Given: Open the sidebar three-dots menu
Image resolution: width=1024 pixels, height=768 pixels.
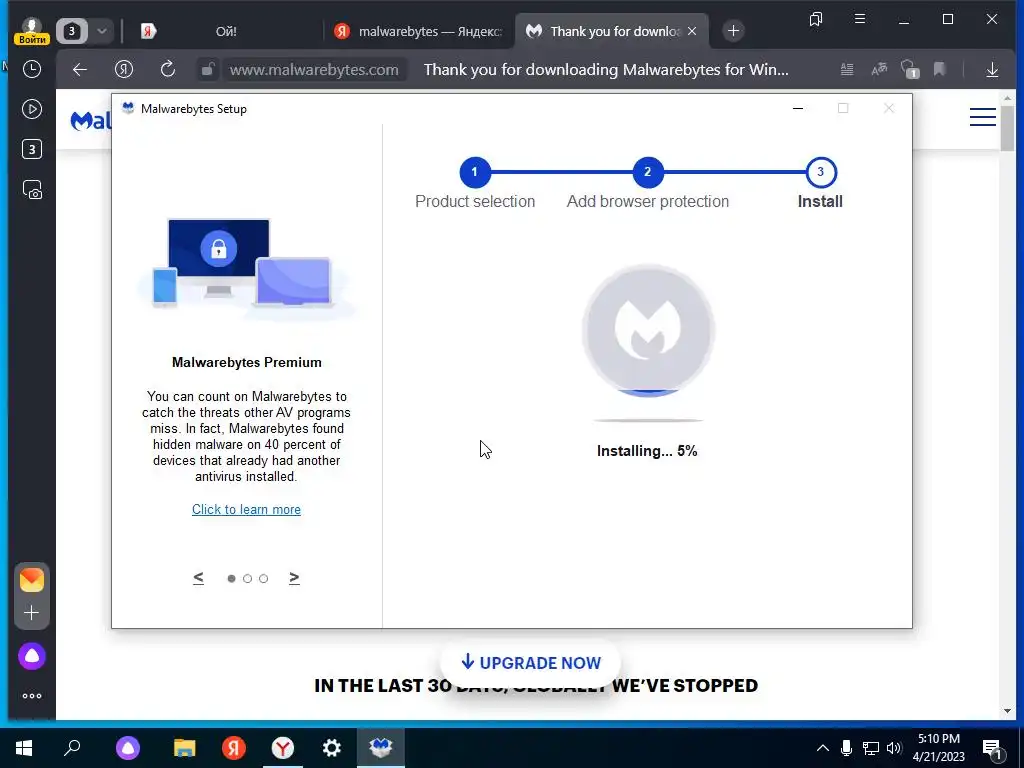Looking at the screenshot, I should click(x=31, y=696).
